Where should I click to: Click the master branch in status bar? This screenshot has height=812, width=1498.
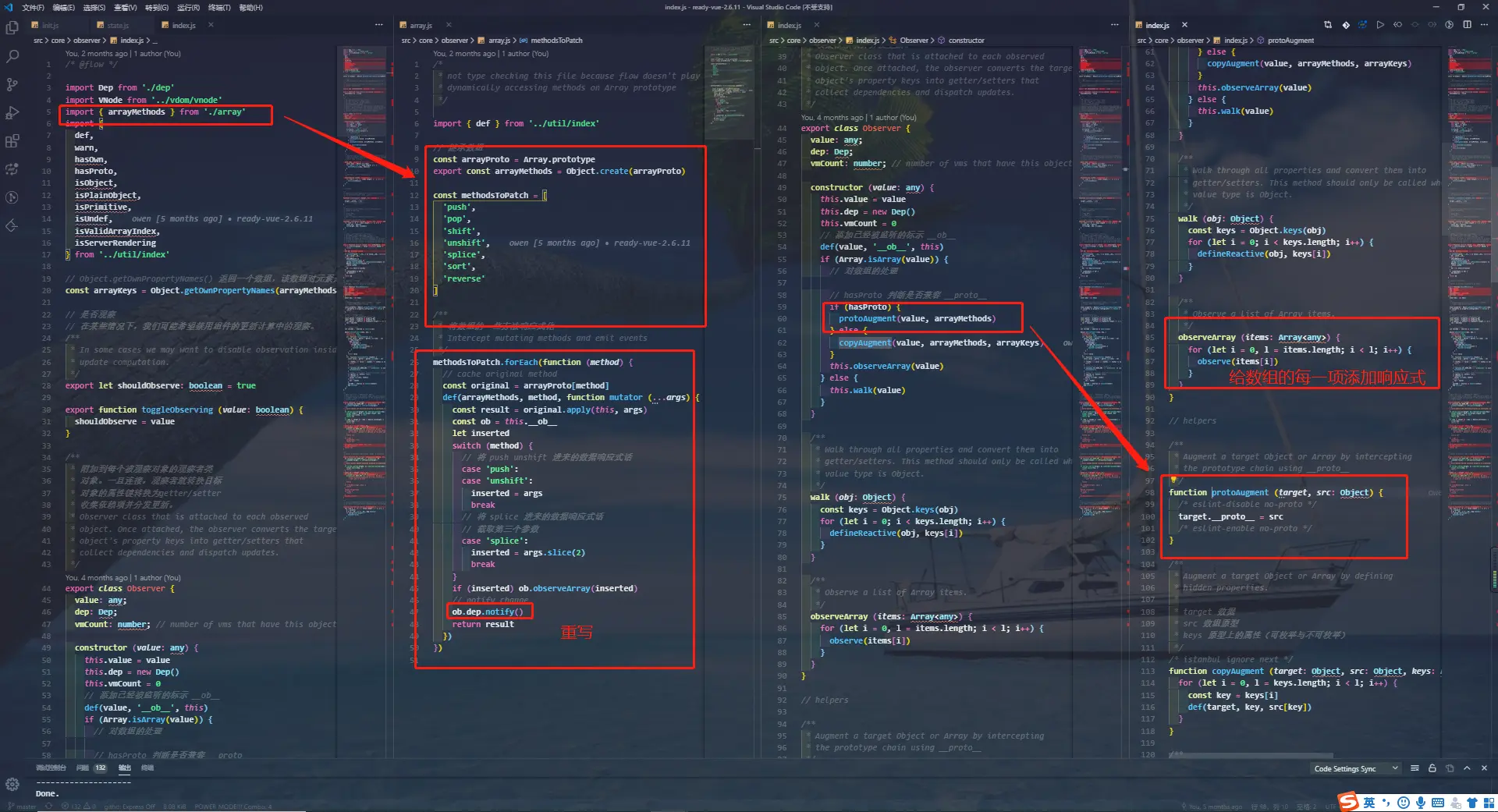(x=22, y=807)
